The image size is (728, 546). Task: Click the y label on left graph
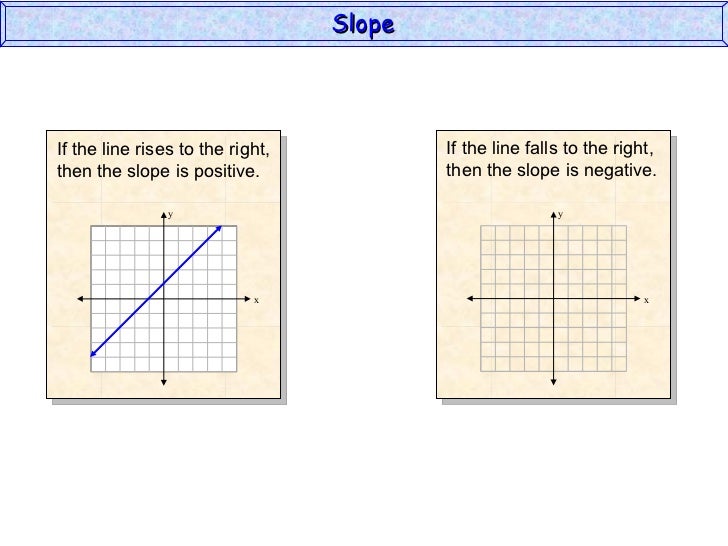click(171, 214)
